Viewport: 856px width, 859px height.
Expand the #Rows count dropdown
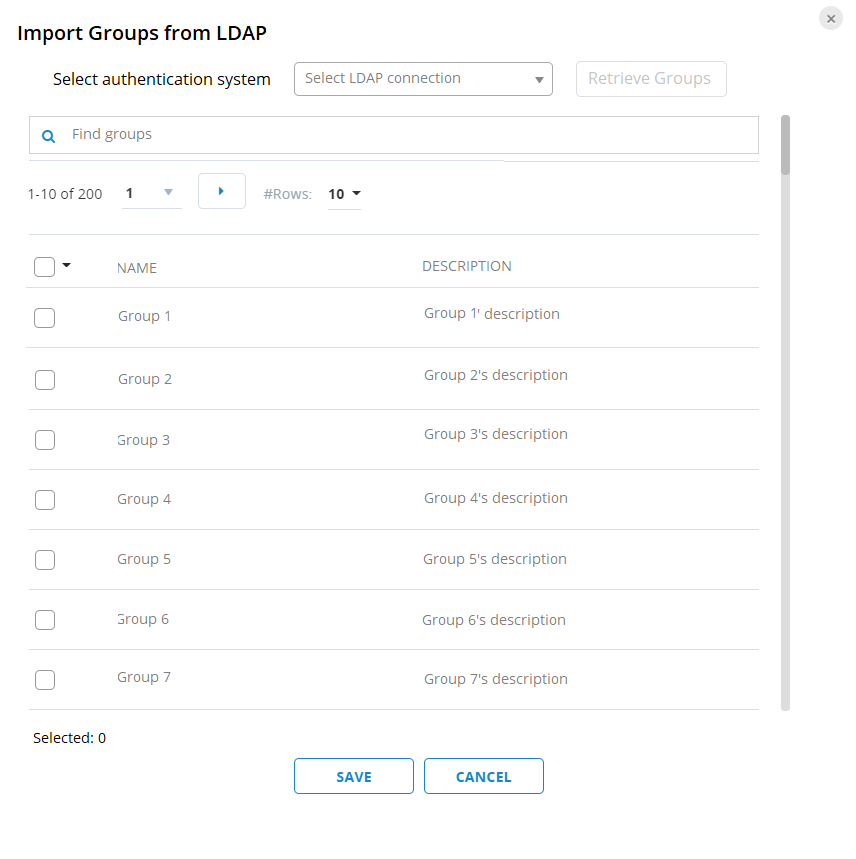tap(344, 194)
